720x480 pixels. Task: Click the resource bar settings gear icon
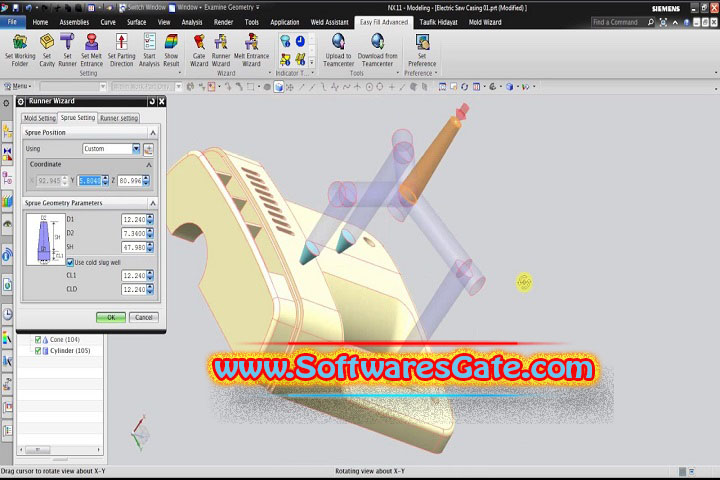click(x=6, y=103)
